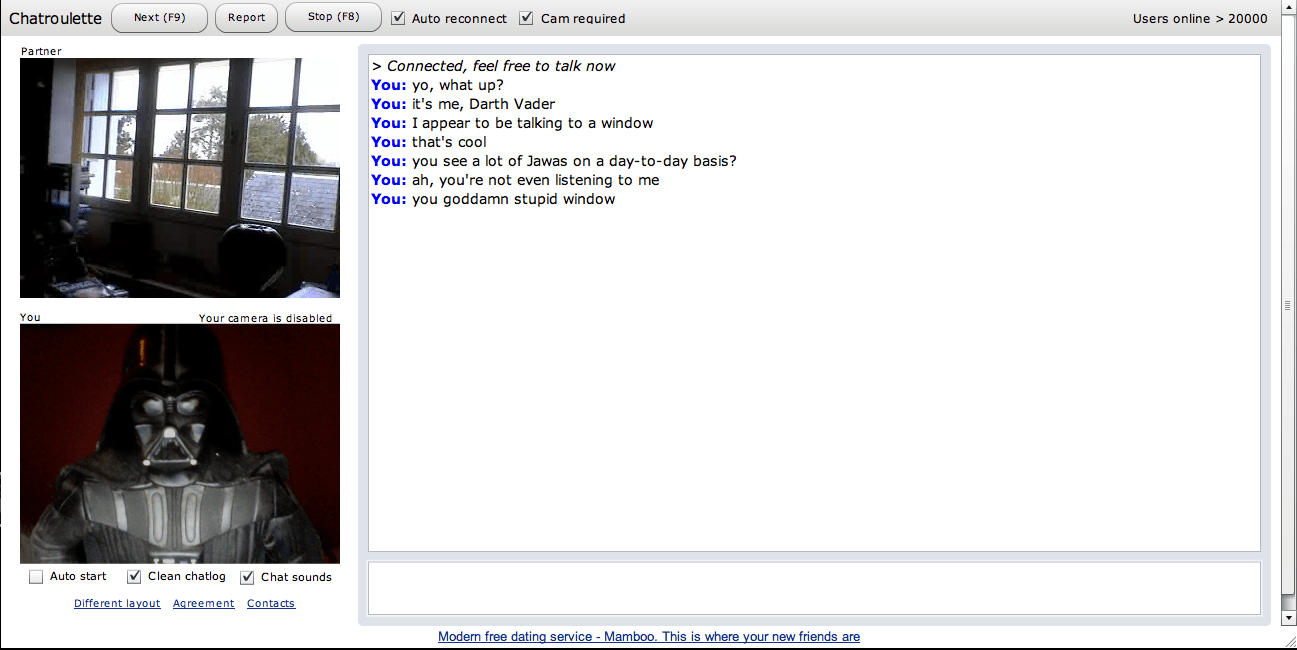
Task: Turn off the Chat sounds checkbox
Action: click(x=247, y=577)
